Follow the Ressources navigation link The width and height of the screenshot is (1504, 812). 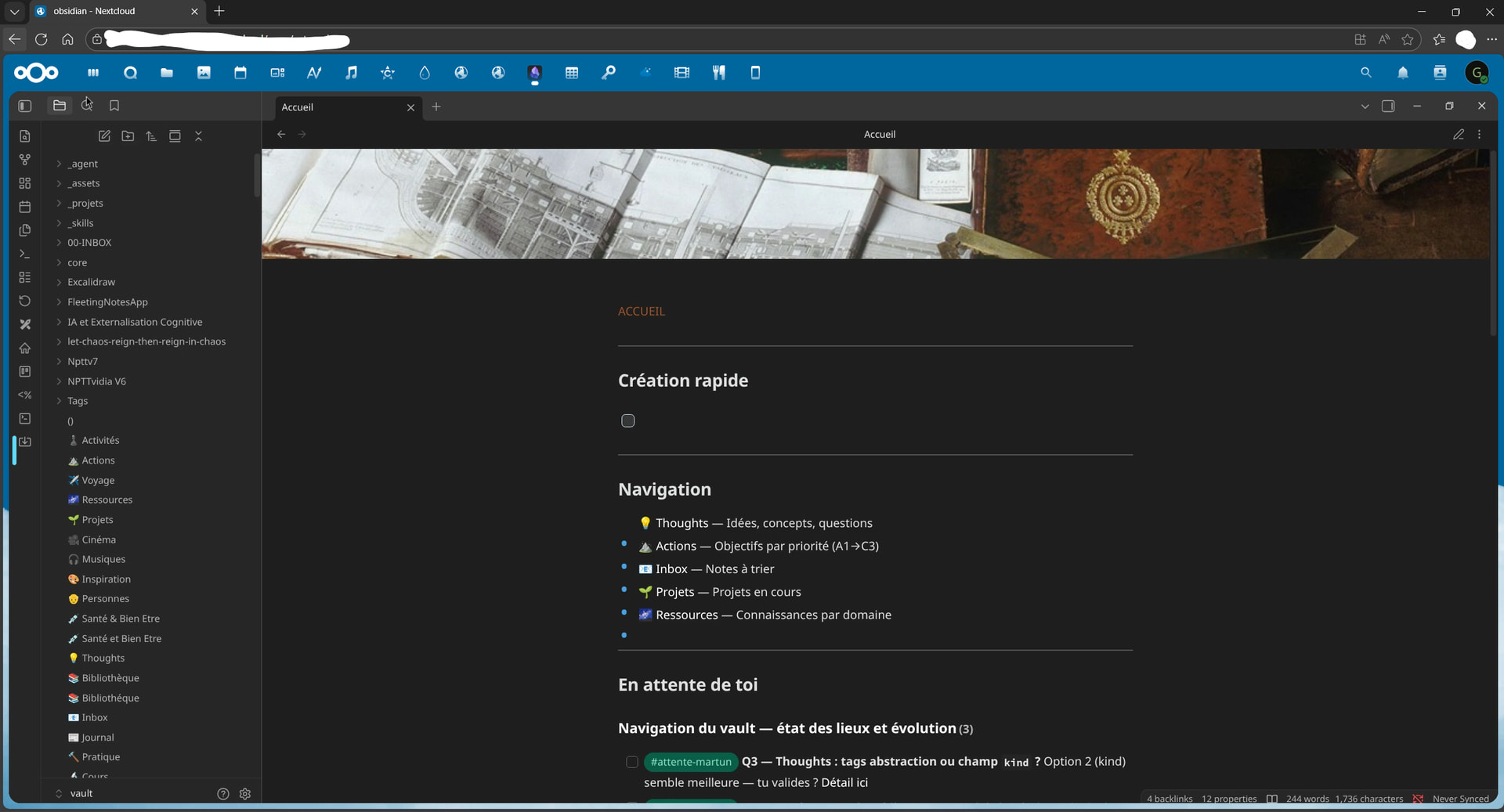[x=686, y=615]
